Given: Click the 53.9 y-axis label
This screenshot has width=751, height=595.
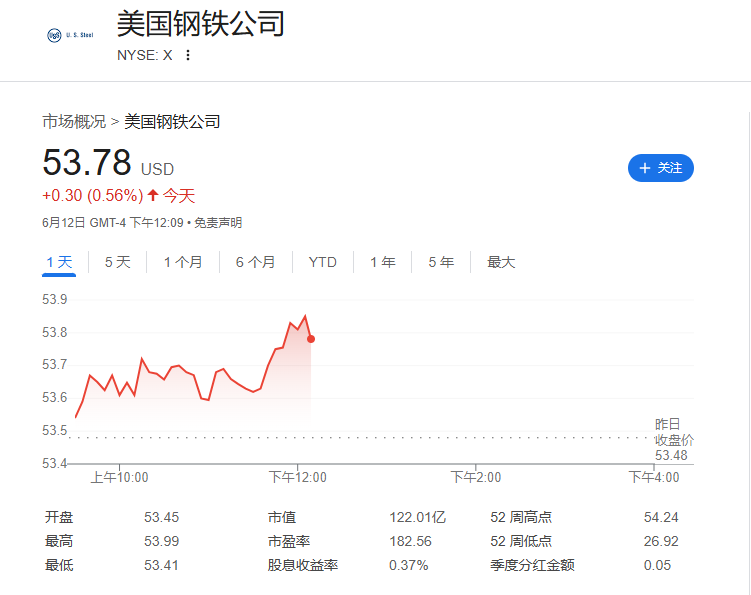Looking at the screenshot, I should [x=55, y=299].
